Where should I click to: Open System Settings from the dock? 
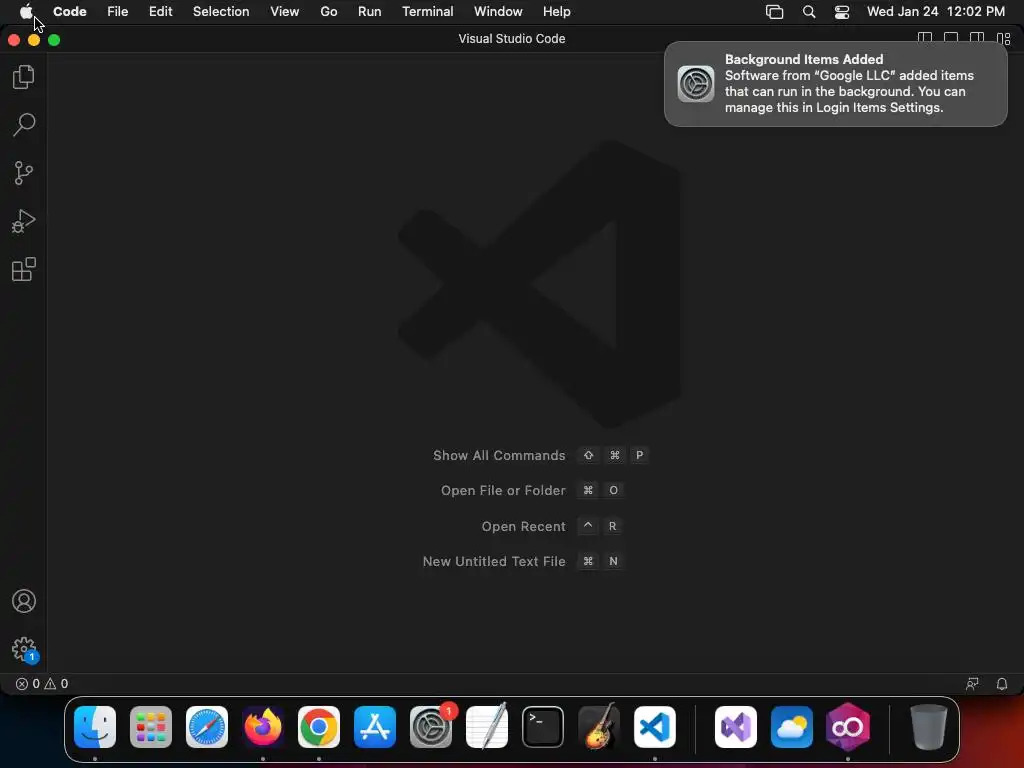[431, 727]
